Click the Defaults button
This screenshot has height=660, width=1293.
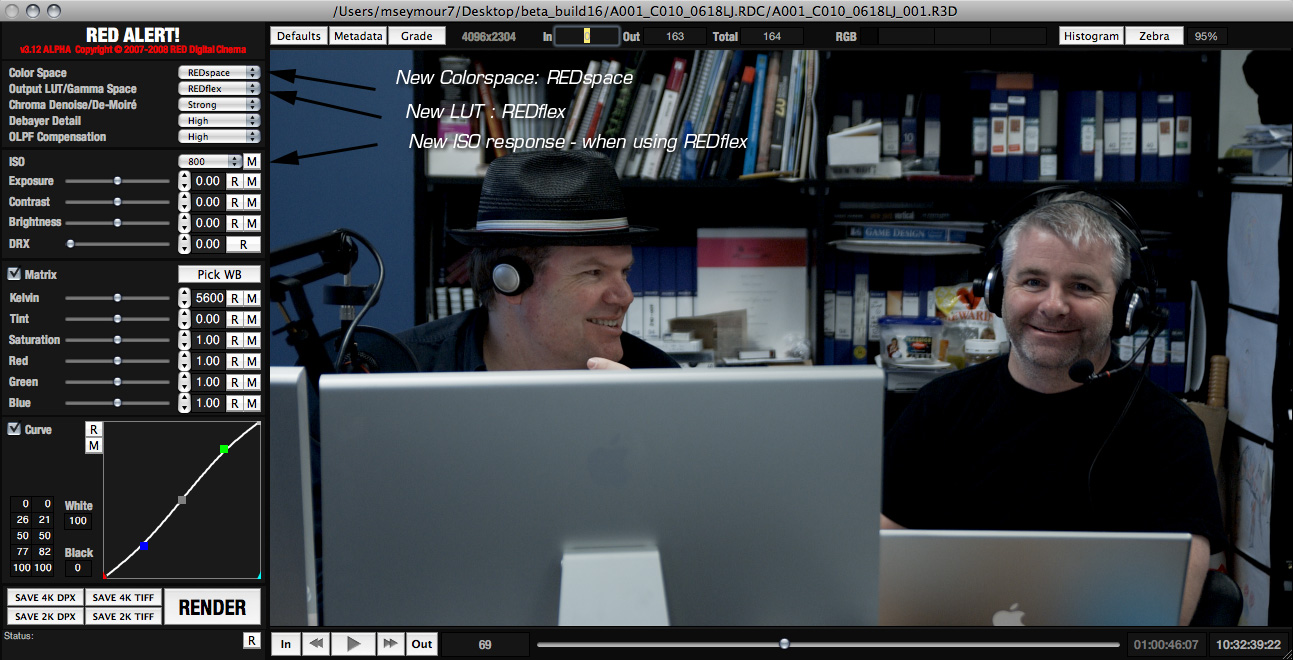[x=299, y=36]
